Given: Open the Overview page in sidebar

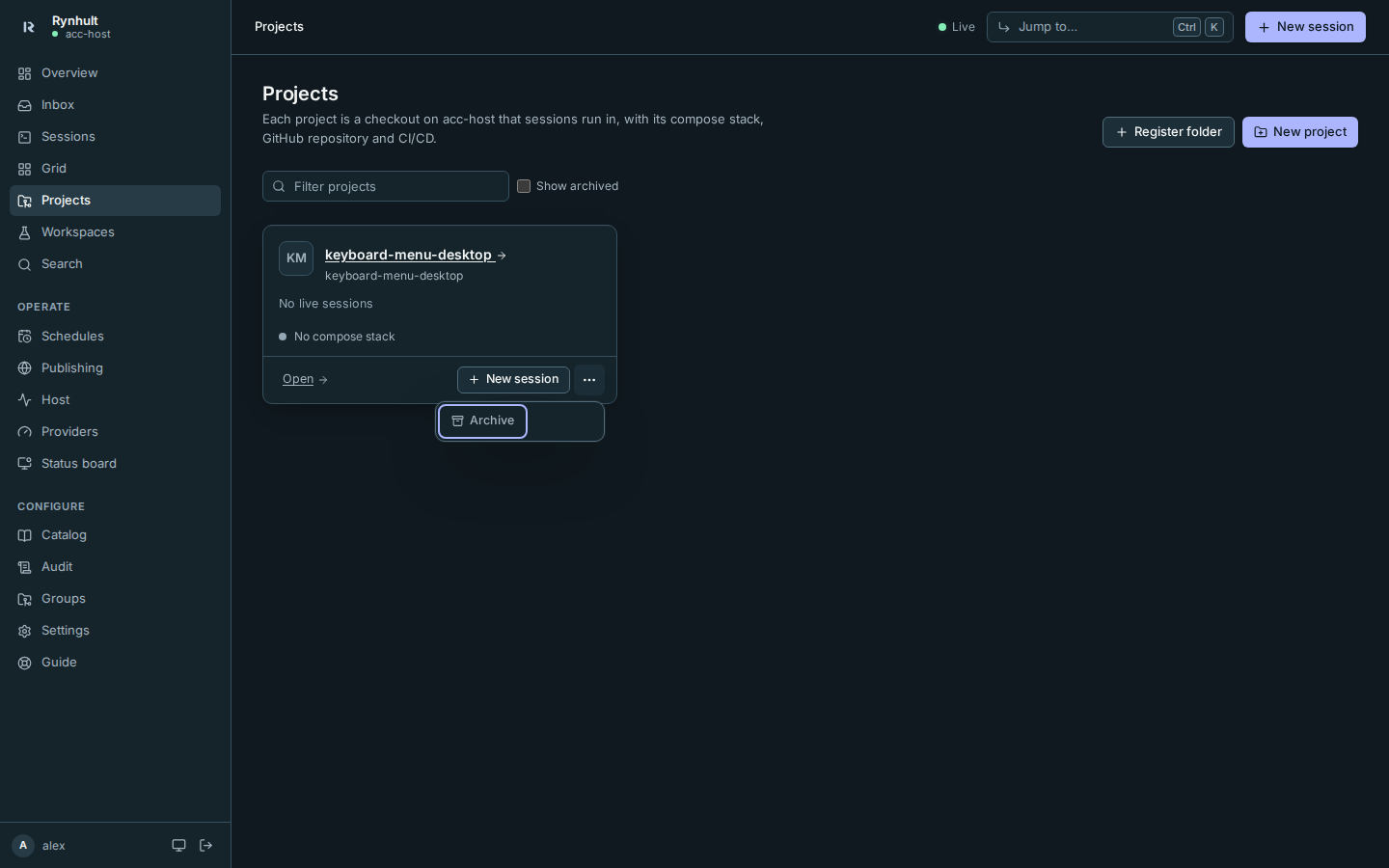Looking at the screenshot, I should [x=115, y=73].
